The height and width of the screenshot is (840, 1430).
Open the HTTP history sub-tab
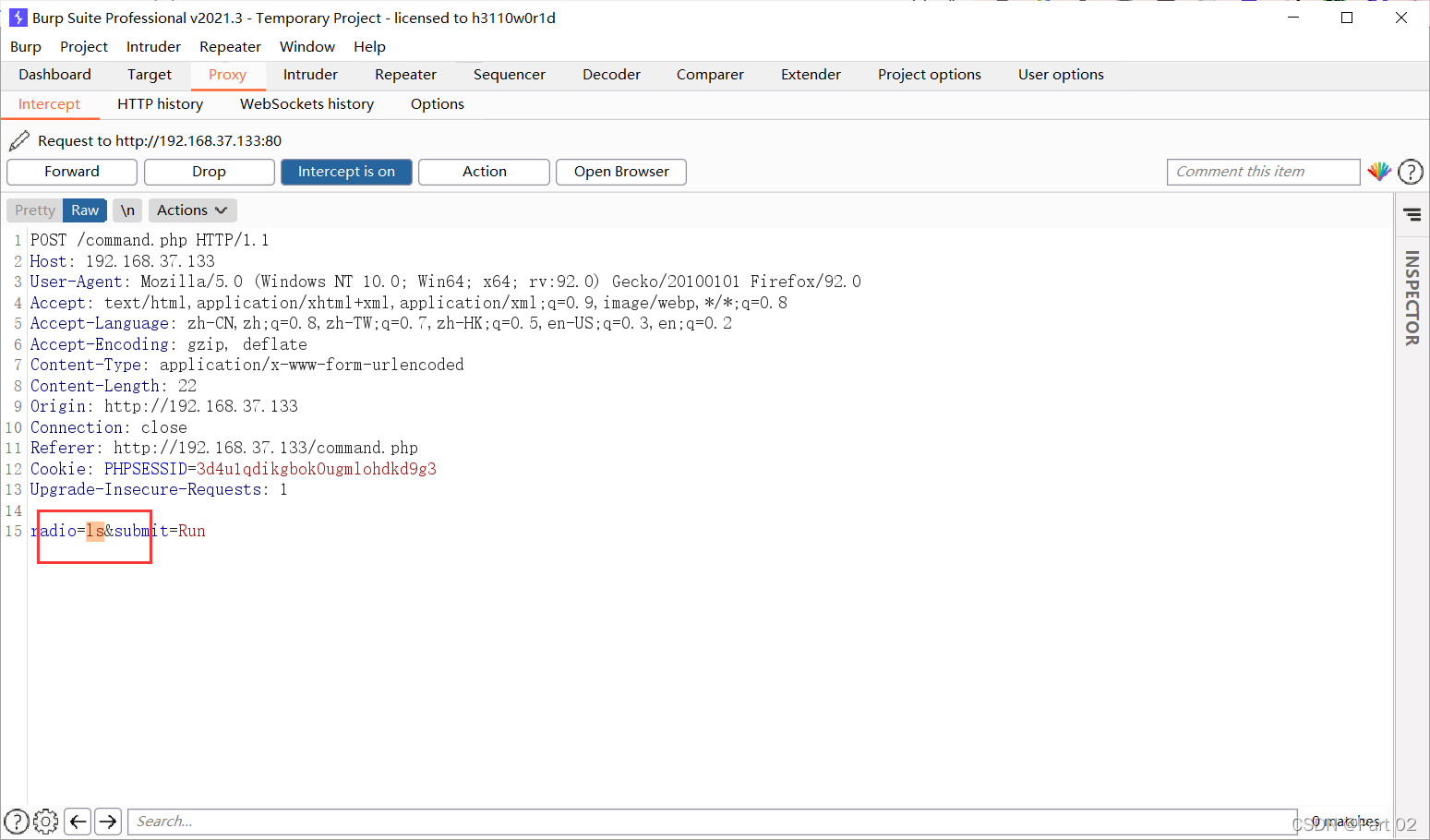[x=160, y=104]
